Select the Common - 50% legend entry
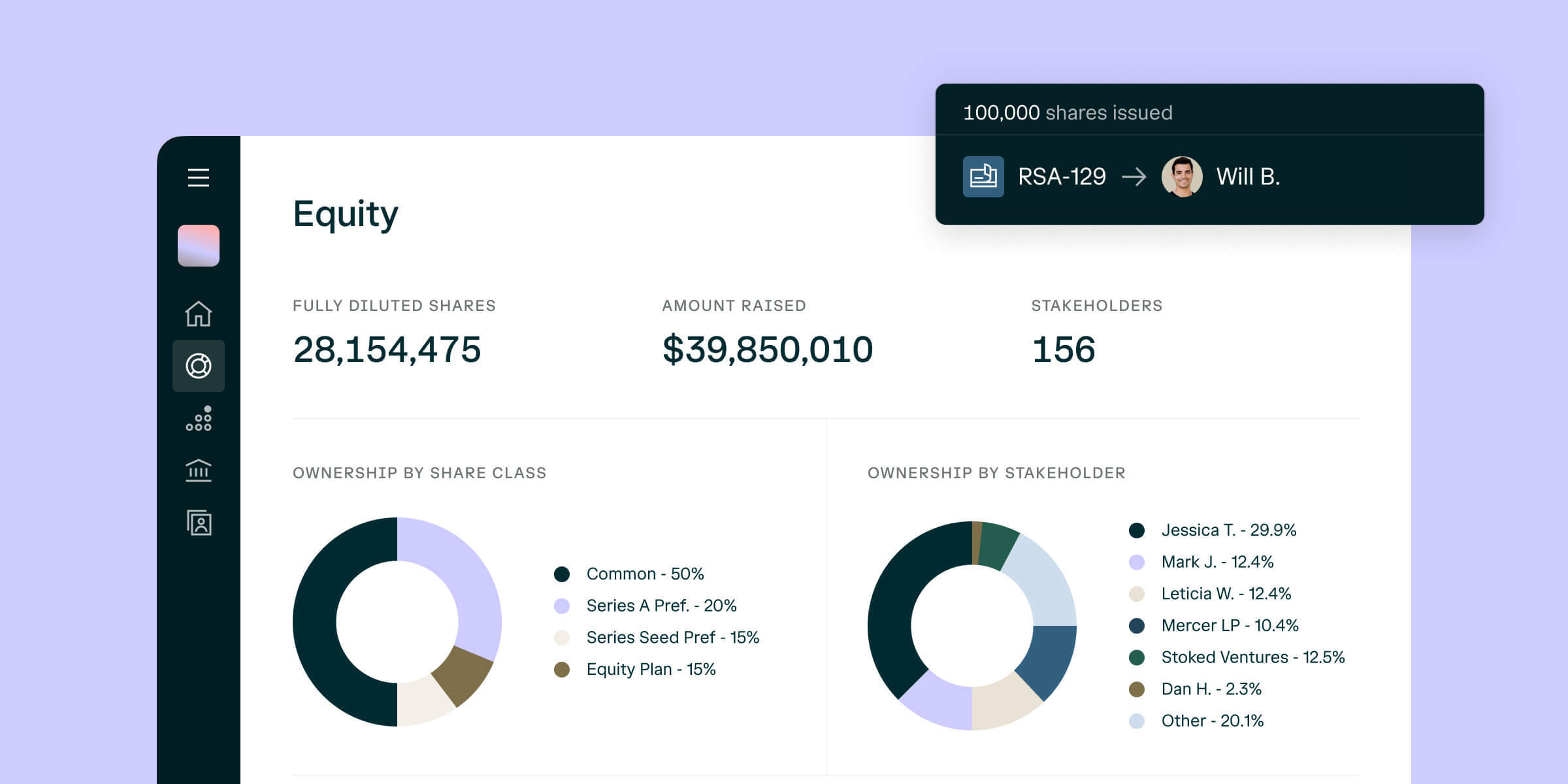Viewport: 1568px width, 784px height. [x=645, y=574]
